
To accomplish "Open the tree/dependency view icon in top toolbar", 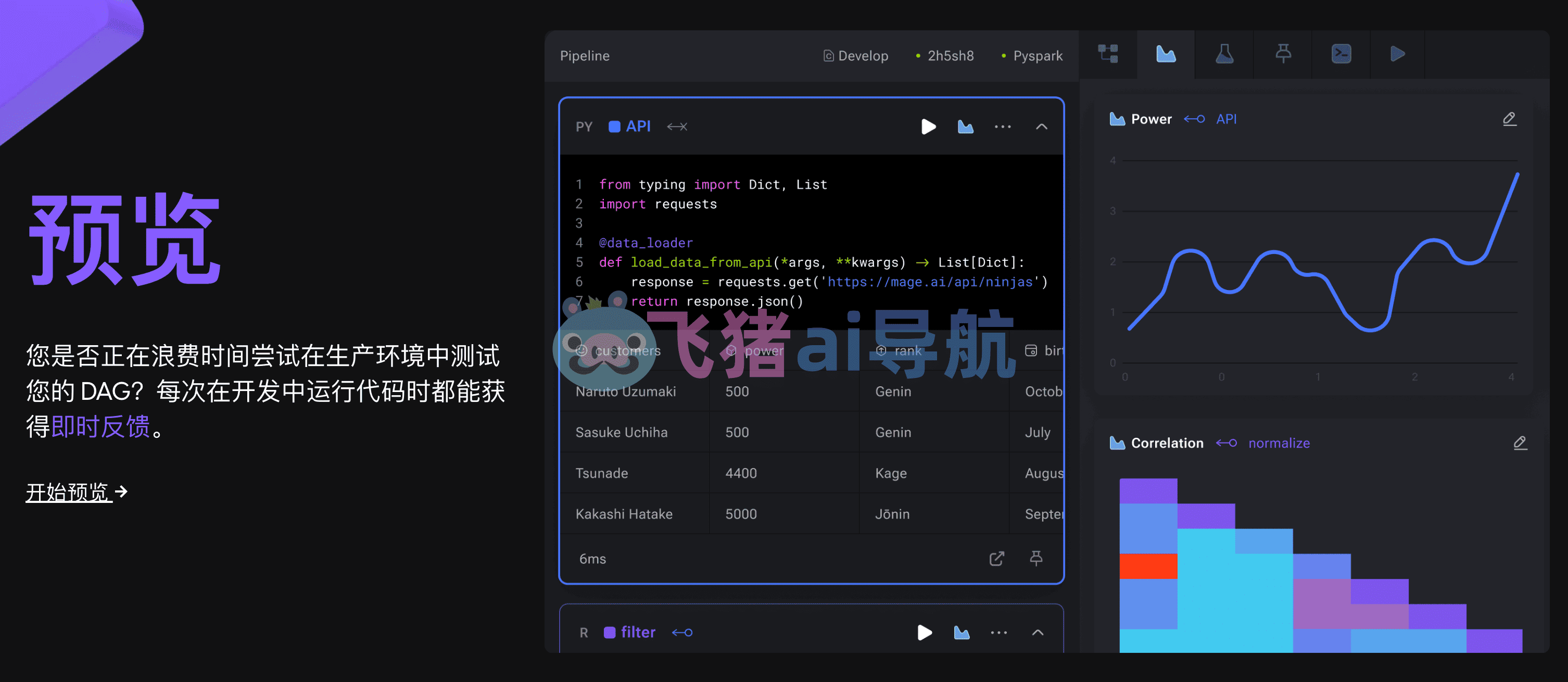I will pyautogui.click(x=1108, y=54).
